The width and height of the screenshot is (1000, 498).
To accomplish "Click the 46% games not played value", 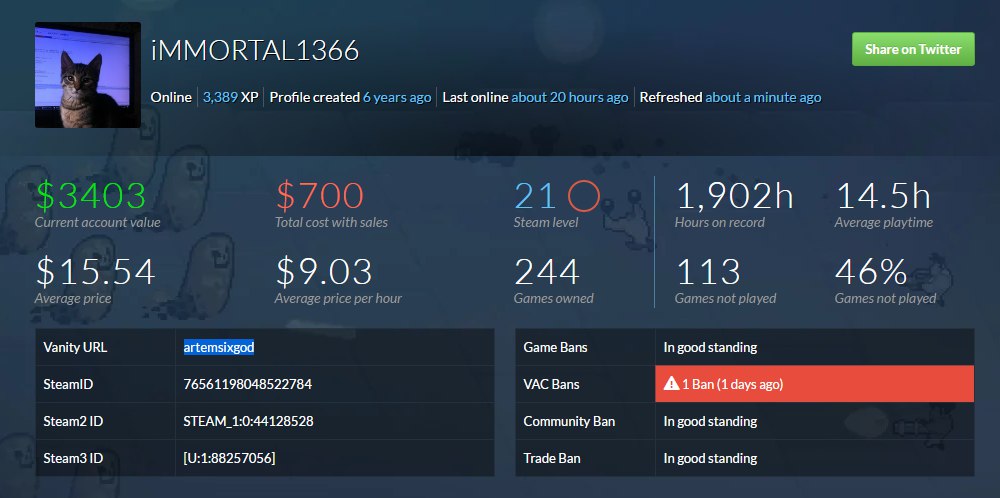I will click(x=871, y=272).
